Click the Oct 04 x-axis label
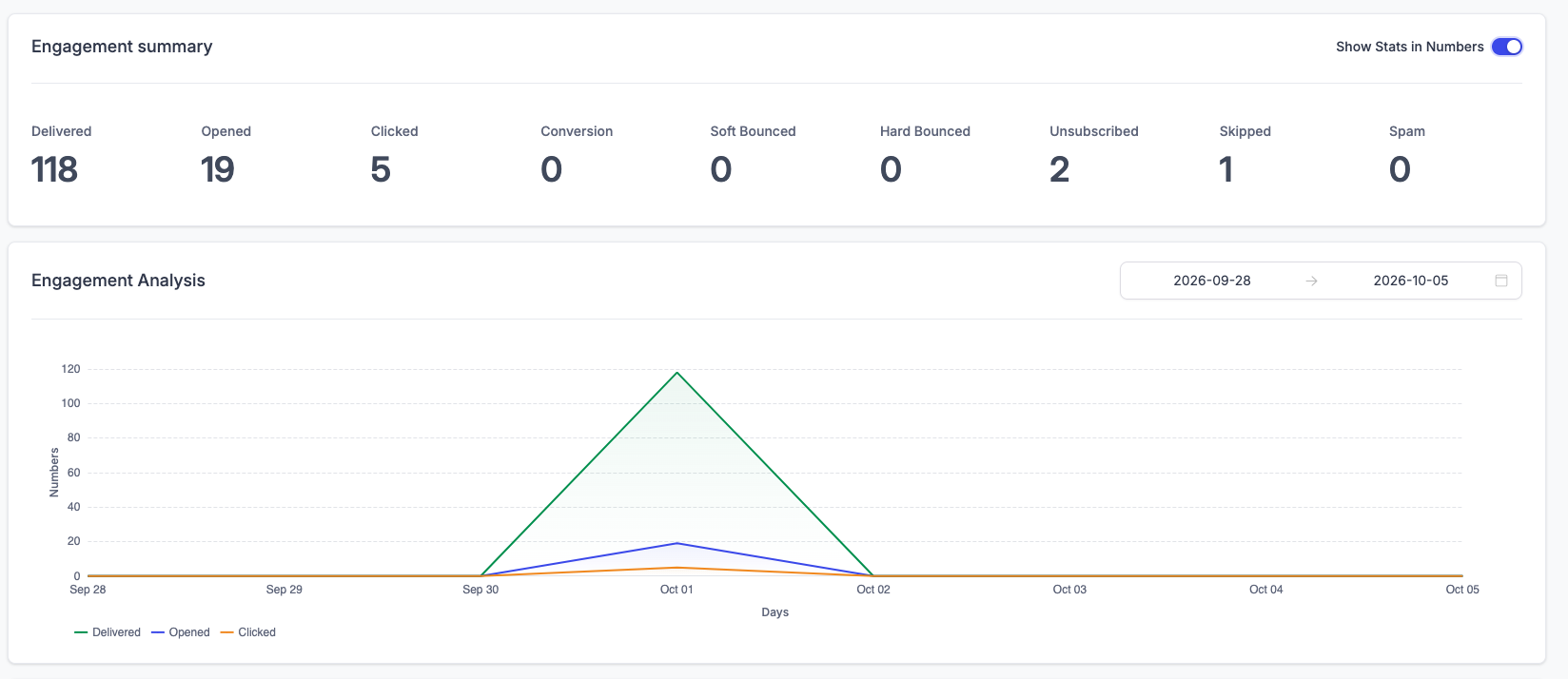This screenshot has width=1568, height=679. (1265, 590)
